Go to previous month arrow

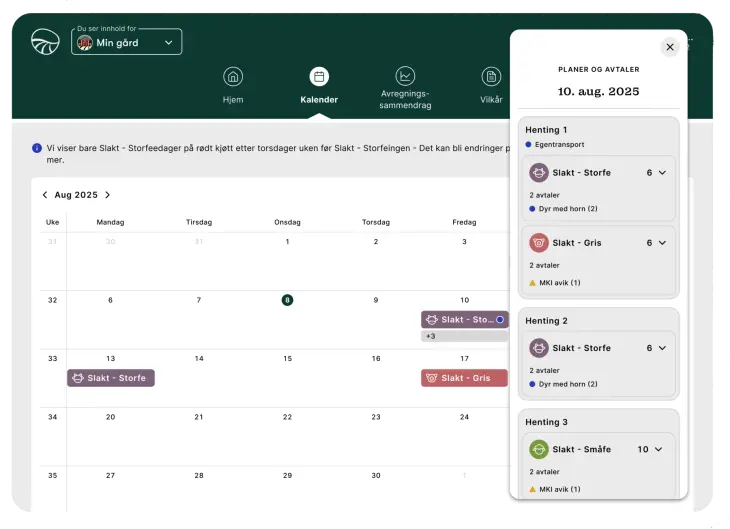coord(45,195)
